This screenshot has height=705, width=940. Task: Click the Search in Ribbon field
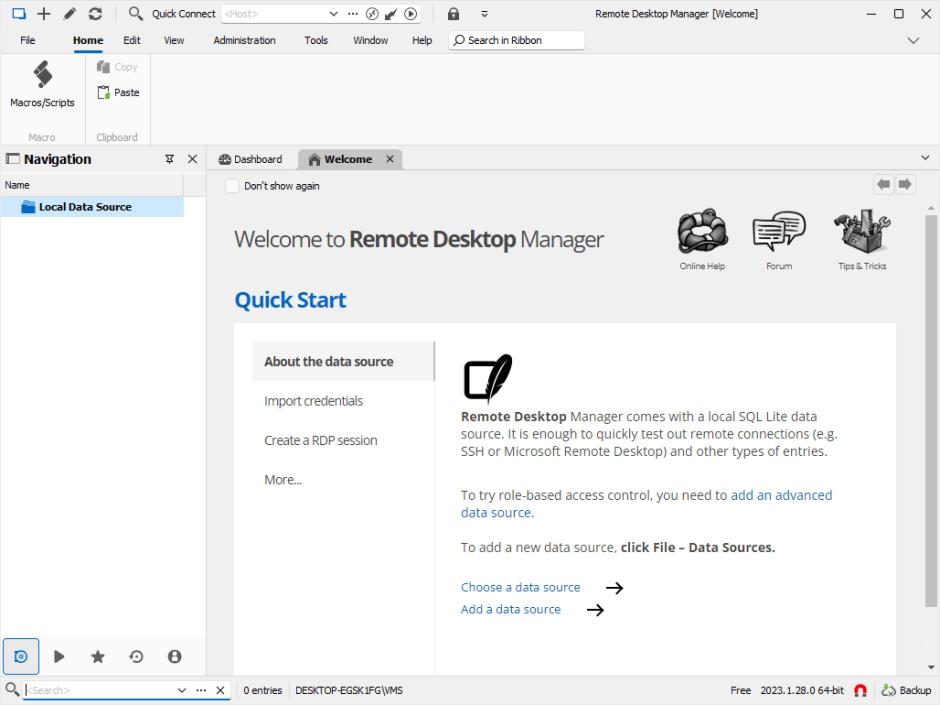[x=516, y=40]
